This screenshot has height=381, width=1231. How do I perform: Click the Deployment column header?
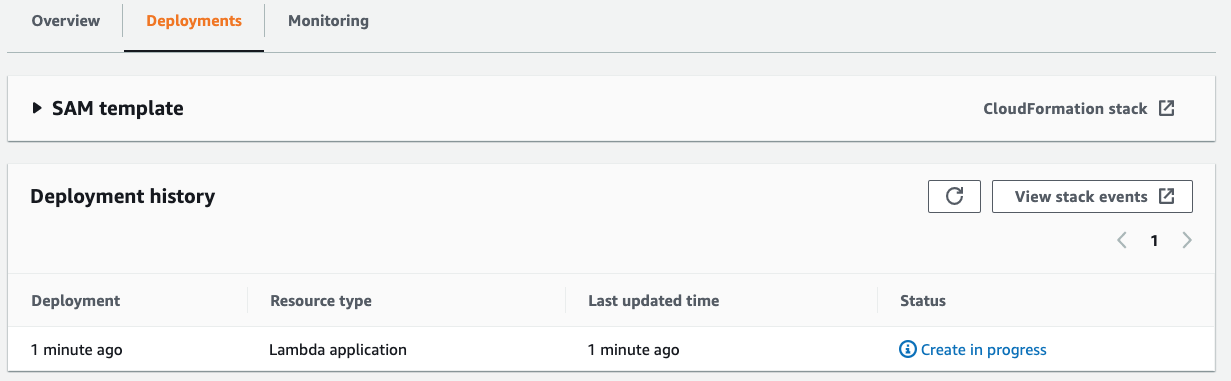tap(76, 300)
